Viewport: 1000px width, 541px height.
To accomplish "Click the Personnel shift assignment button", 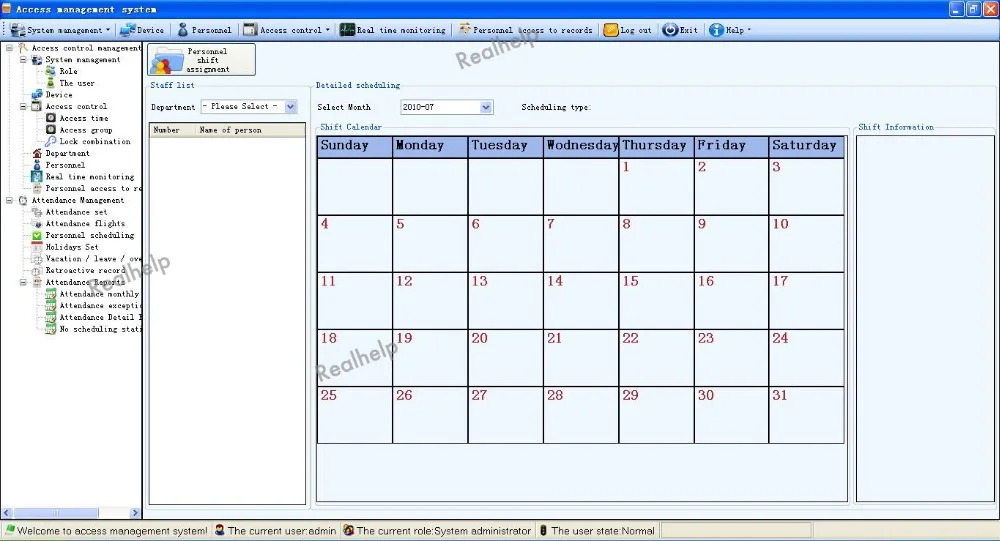I will (x=202, y=59).
